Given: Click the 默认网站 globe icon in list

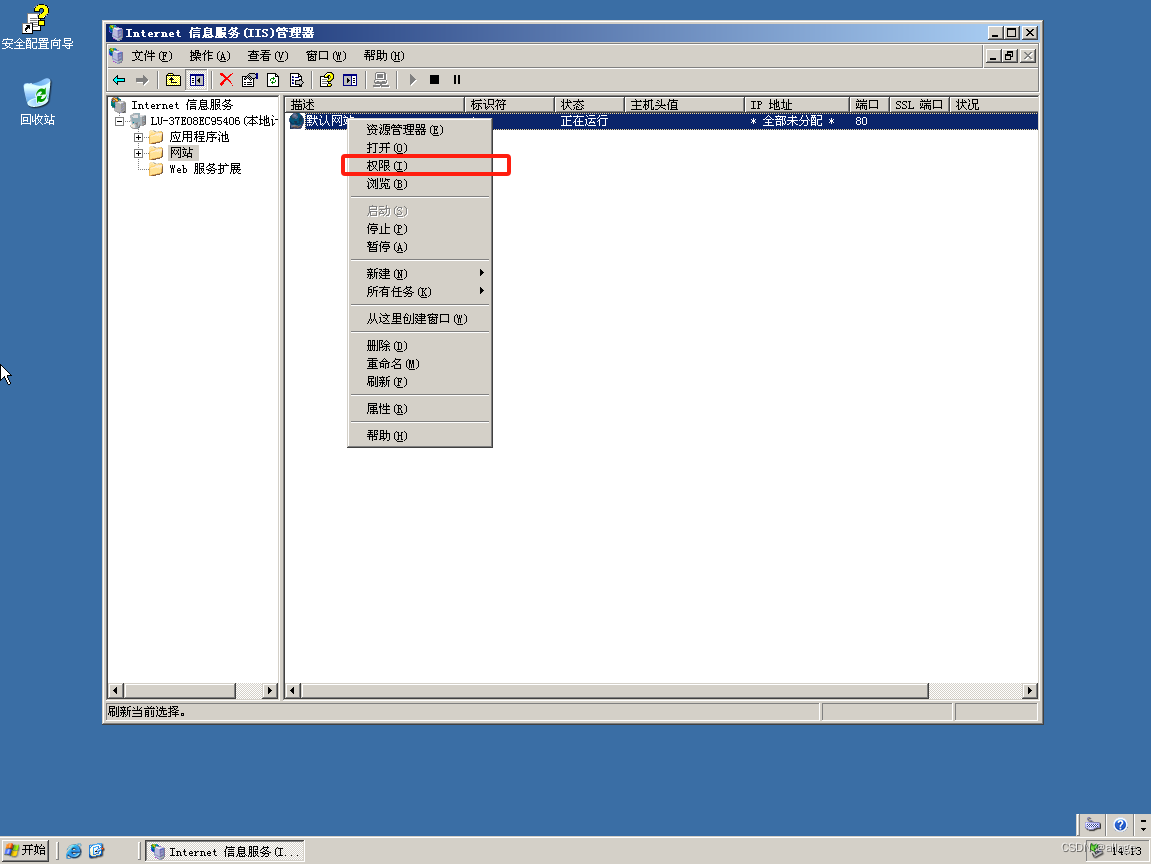Looking at the screenshot, I should coord(297,121).
